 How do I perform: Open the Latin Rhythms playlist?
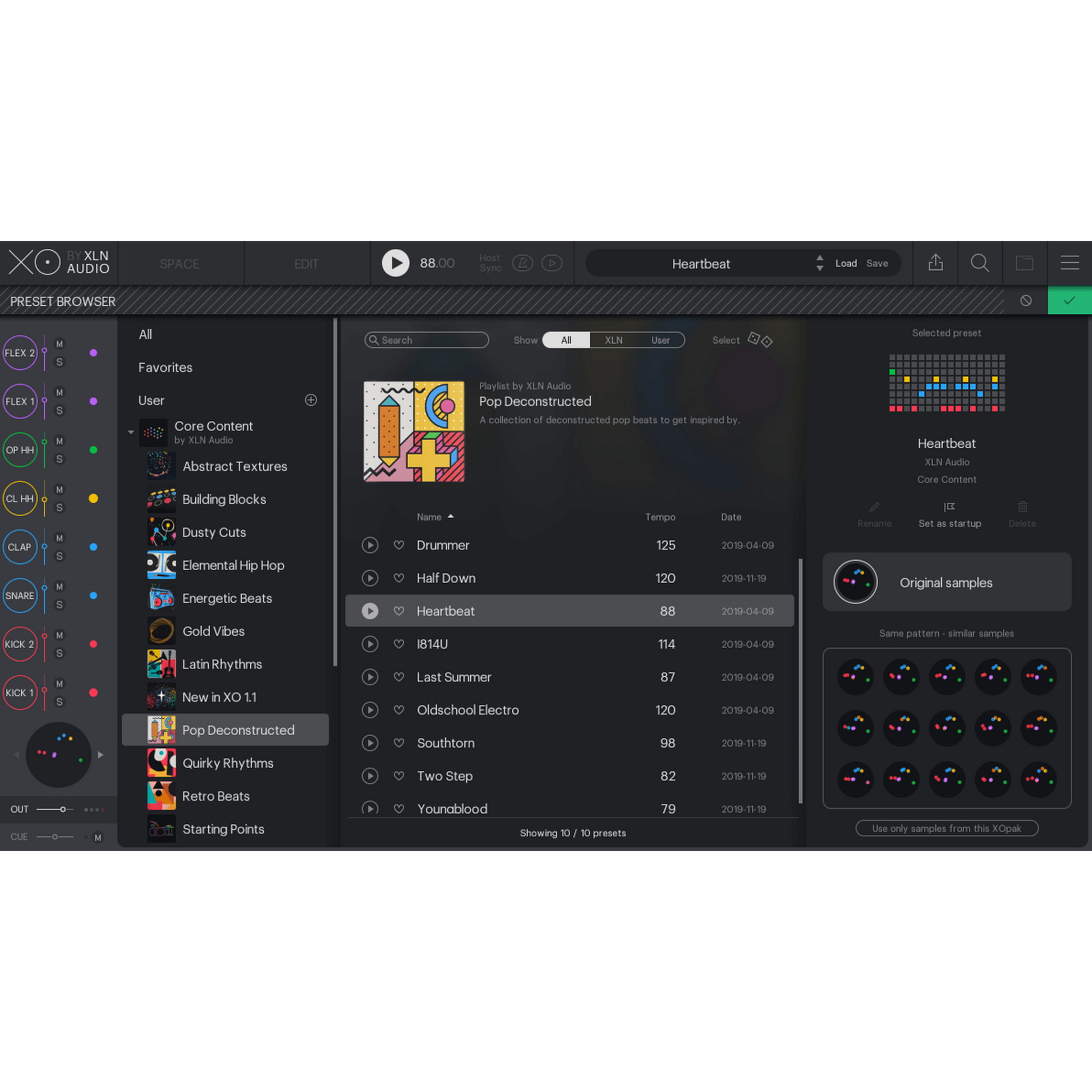(x=225, y=664)
